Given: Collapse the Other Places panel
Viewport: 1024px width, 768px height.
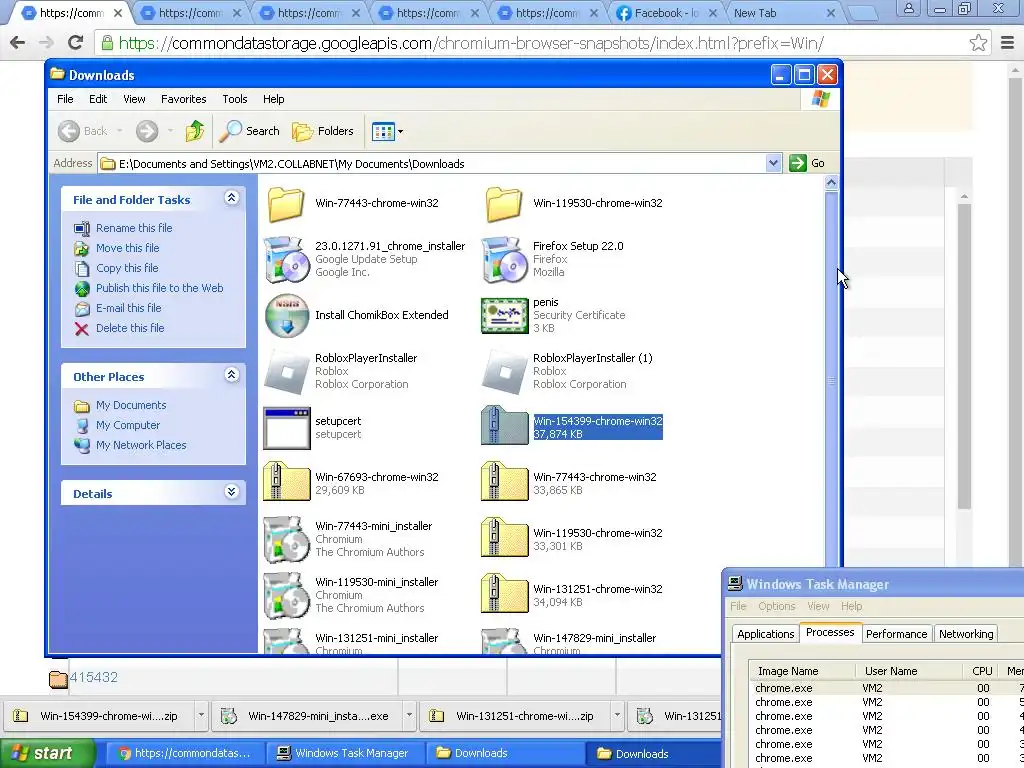Looking at the screenshot, I should point(231,375).
